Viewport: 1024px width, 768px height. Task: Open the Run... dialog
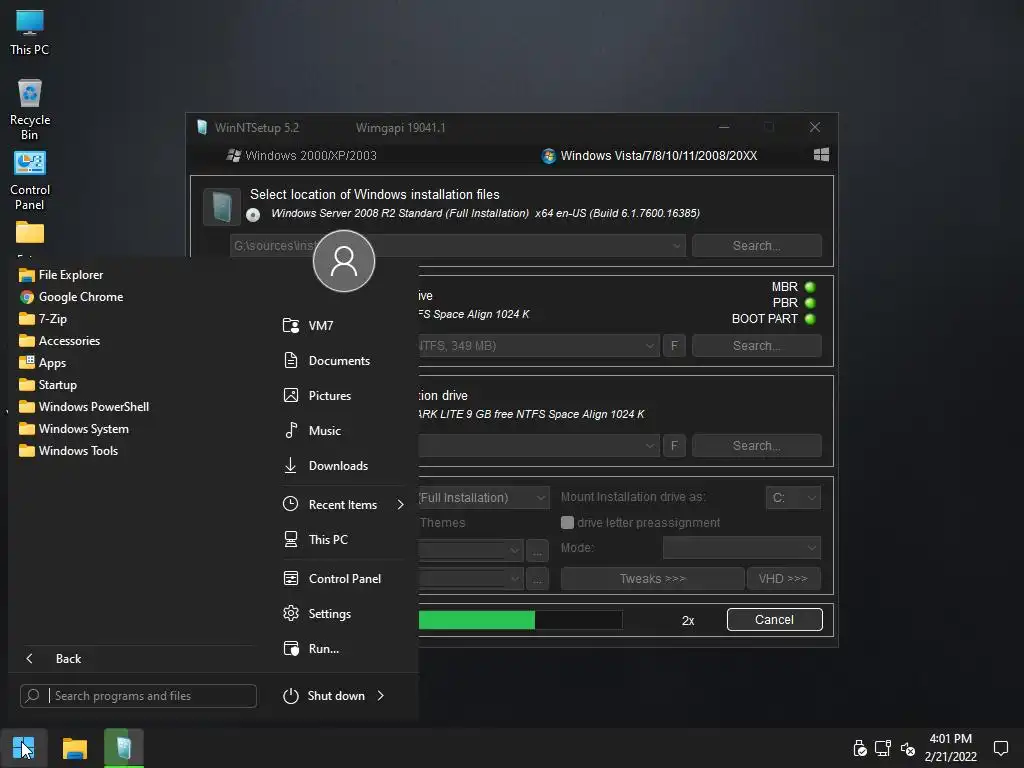click(x=312, y=648)
